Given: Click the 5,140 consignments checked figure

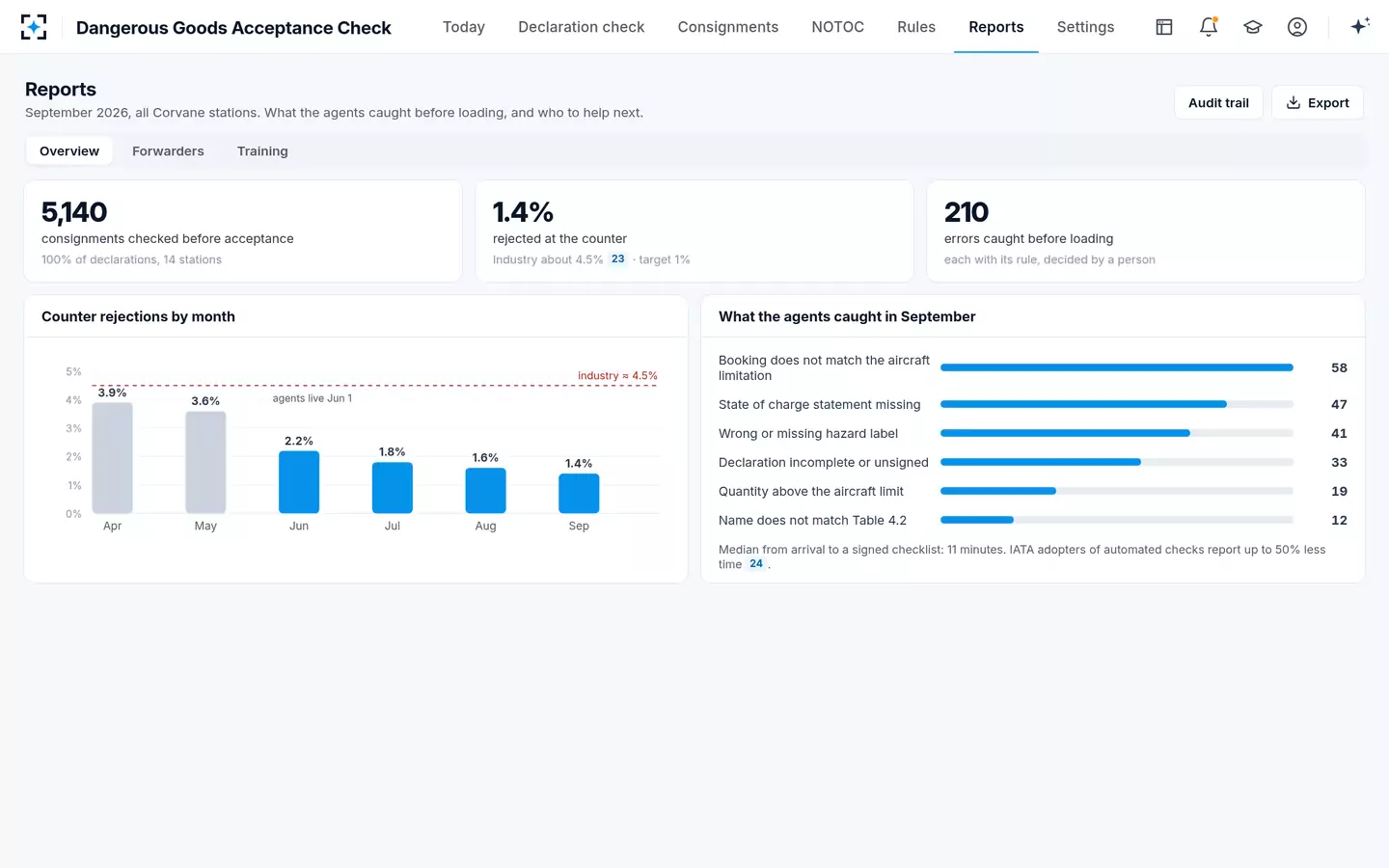Looking at the screenshot, I should click(74, 212).
